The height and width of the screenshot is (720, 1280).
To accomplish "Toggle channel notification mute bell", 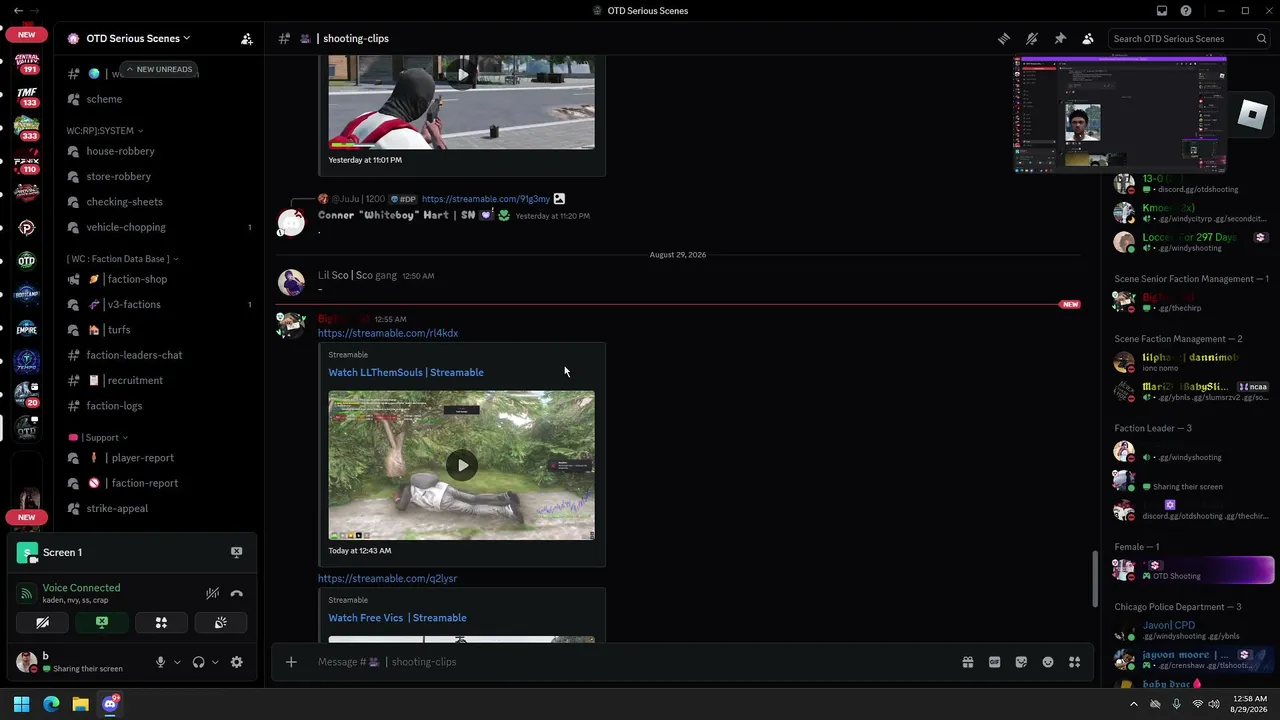I will 1032,39.
